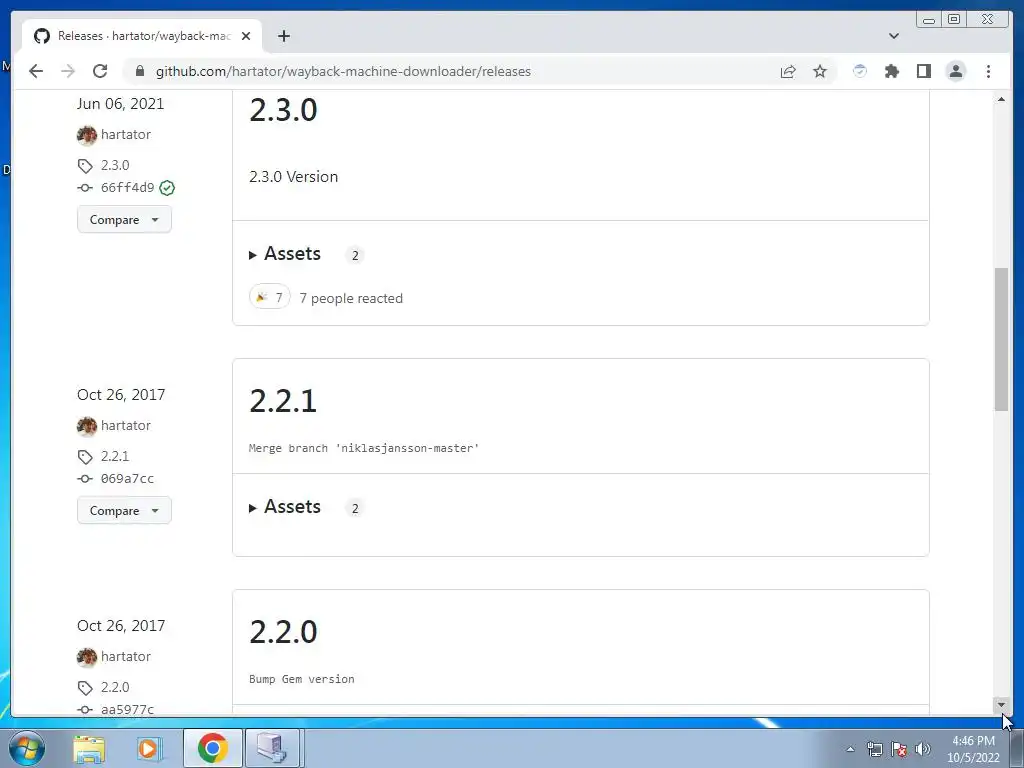Open Compare dropdown for release 2.3.0
1024x768 pixels.
pyautogui.click(x=124, y=219)
